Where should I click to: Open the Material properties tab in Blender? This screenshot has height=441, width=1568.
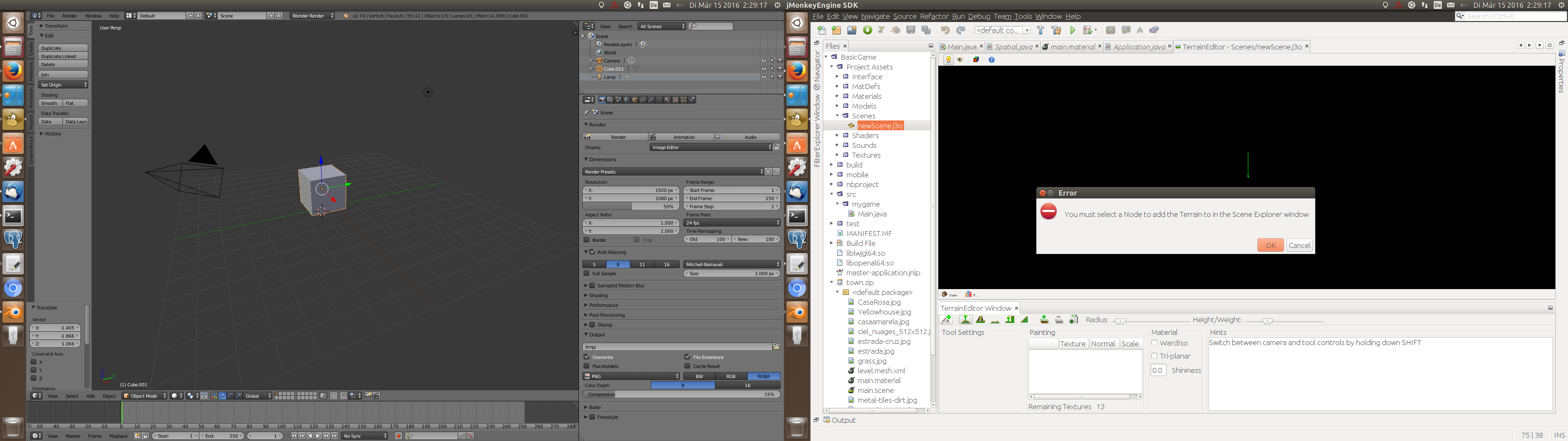667,99
